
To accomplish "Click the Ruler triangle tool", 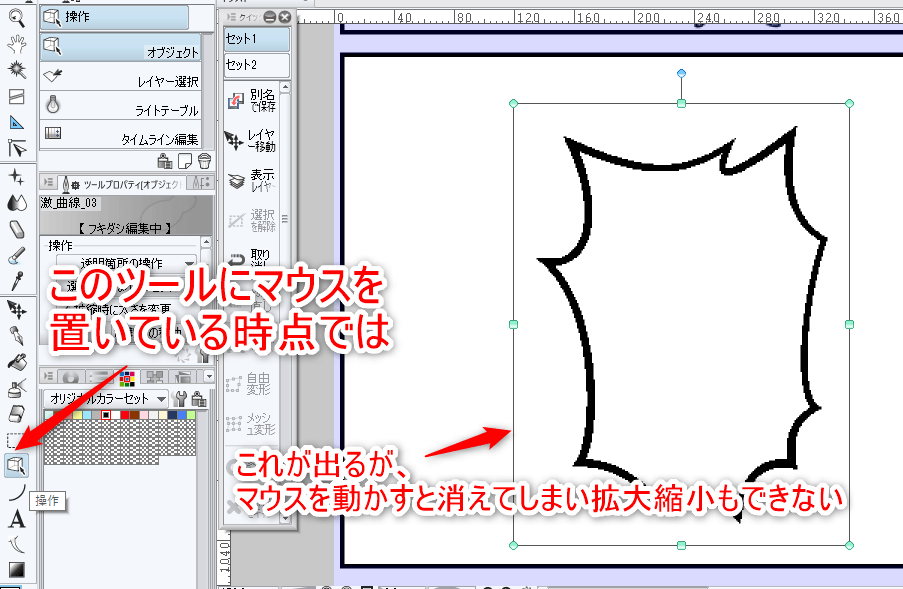I will click(16, 123).
